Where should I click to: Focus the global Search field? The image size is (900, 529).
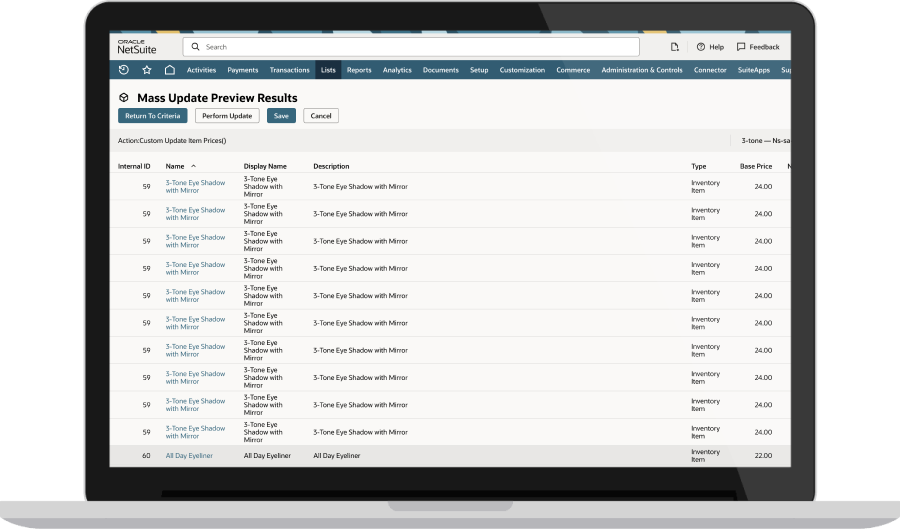tap(411, 47)
